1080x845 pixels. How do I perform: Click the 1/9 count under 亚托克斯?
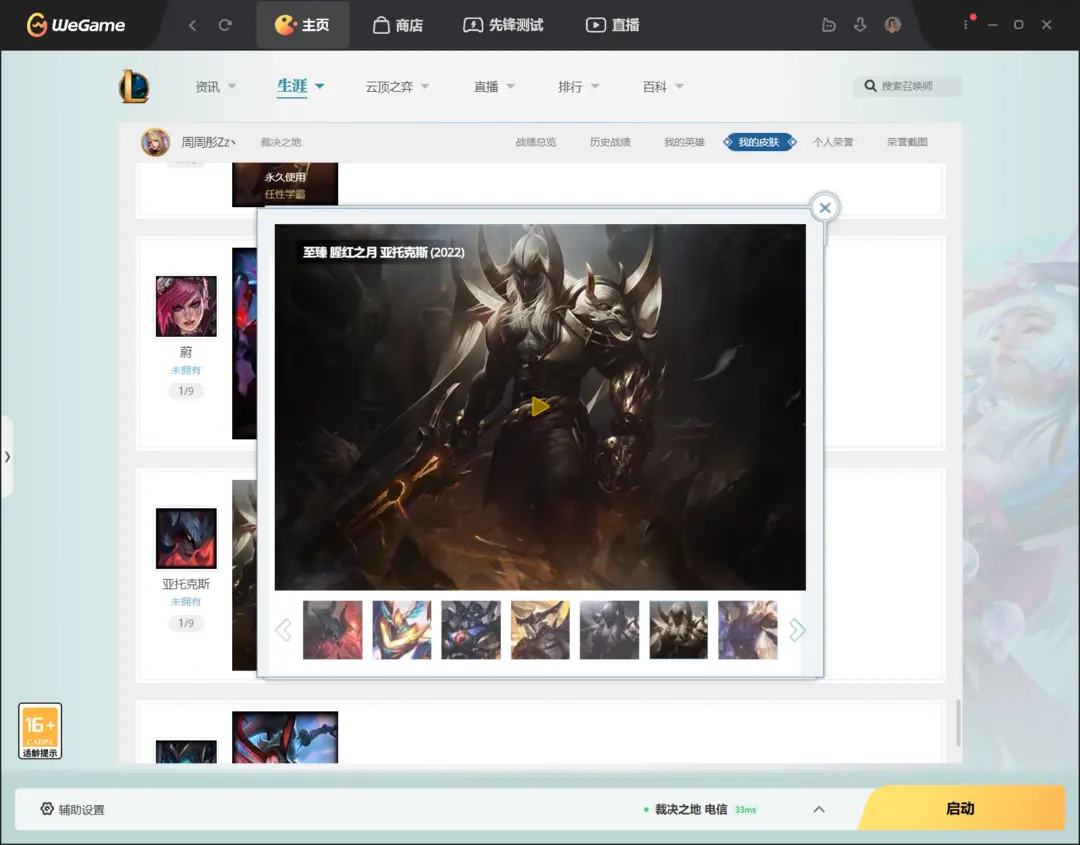pyautogui.click(x=186, y=623)
